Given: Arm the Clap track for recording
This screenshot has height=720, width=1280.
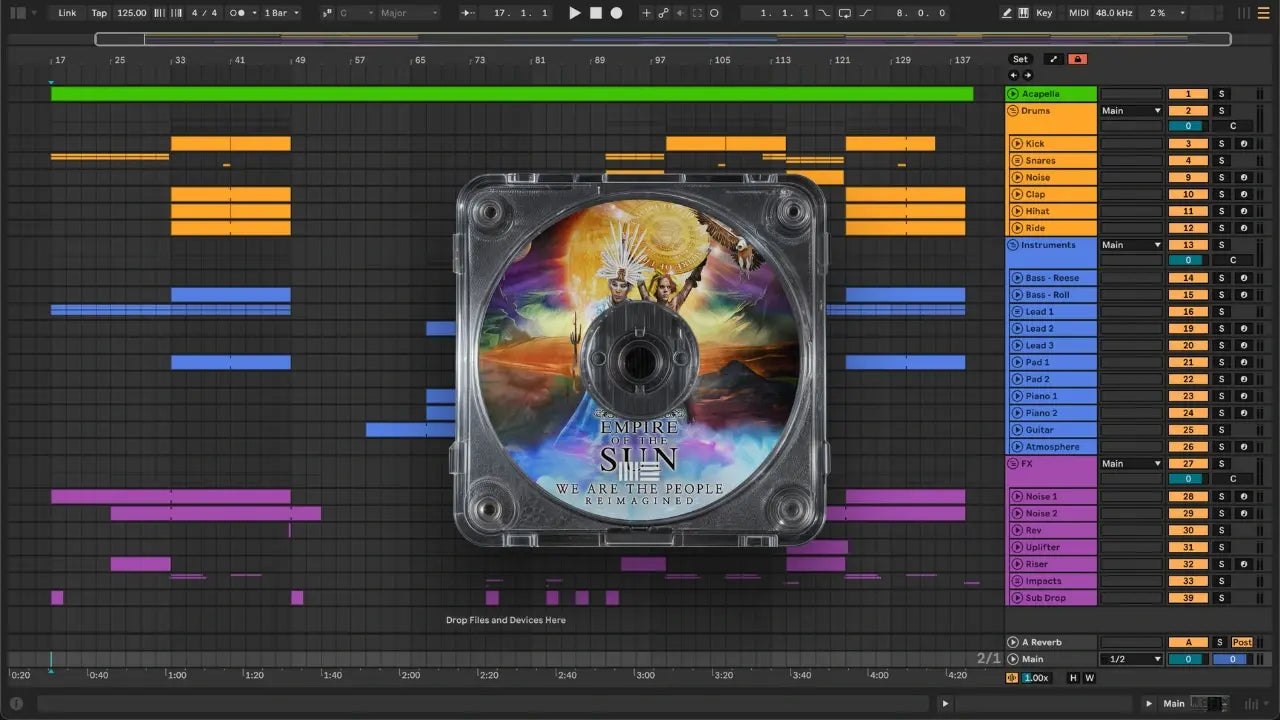Looking at the screenshot, I should (x=1244, y=195).
